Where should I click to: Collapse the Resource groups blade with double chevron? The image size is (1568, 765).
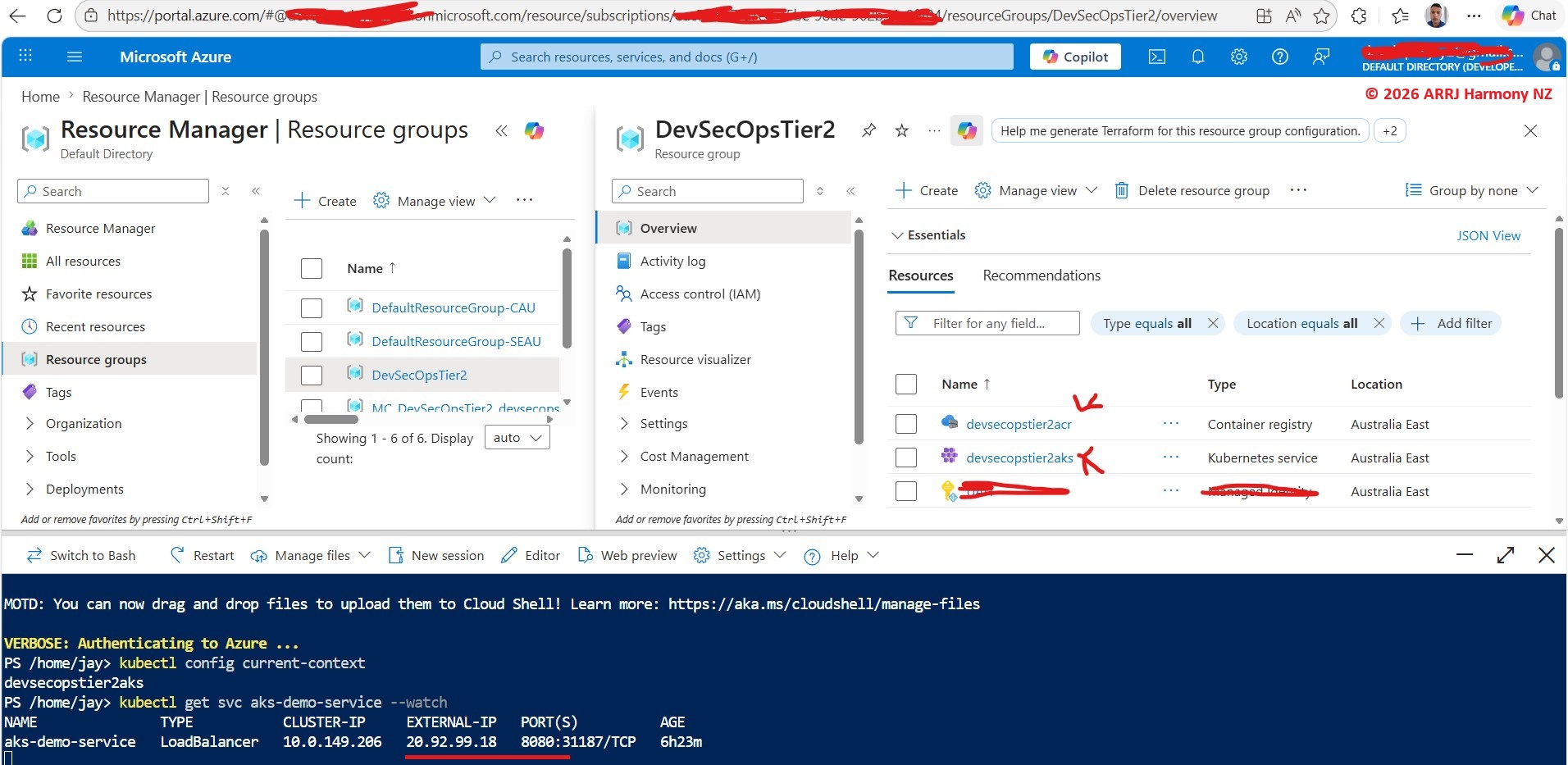coord(501,130)
